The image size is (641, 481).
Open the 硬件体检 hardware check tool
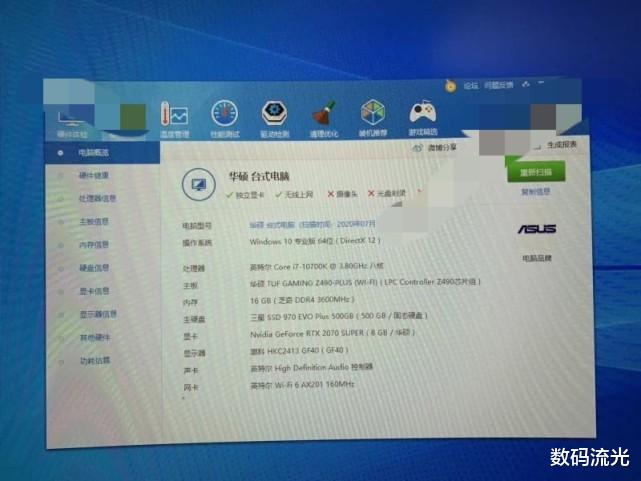(72, 123)
